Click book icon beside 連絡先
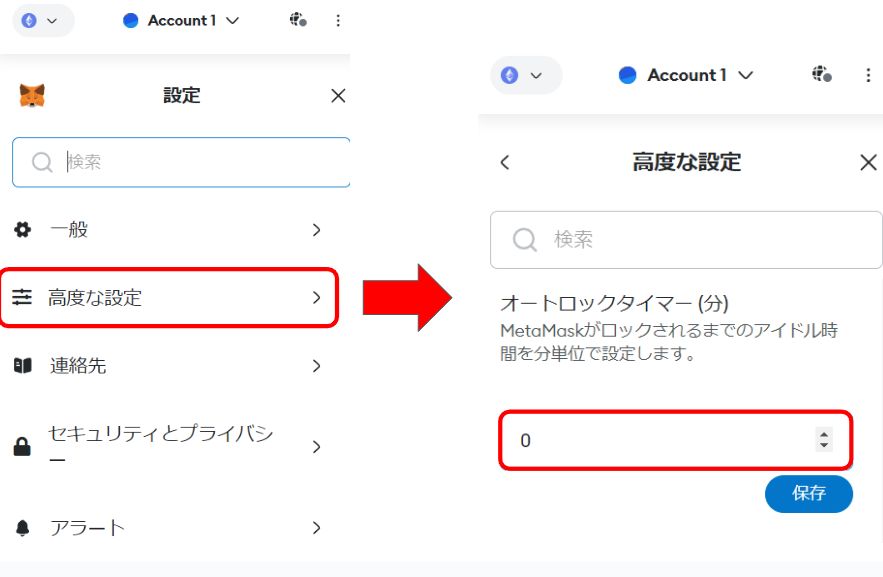The image size is (883, 577). pos(23,366)
